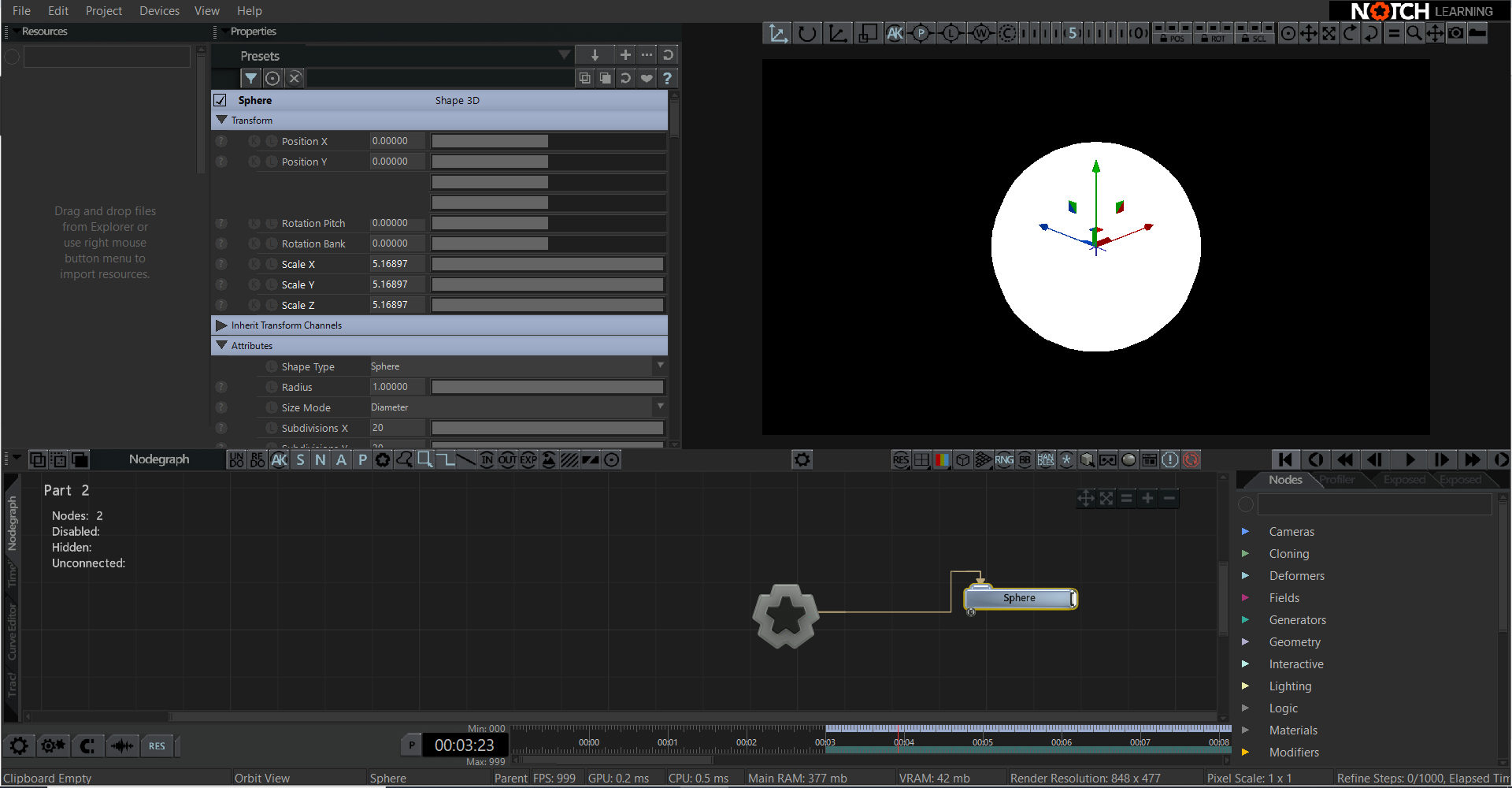Click the W world space icon

point(980,33)
